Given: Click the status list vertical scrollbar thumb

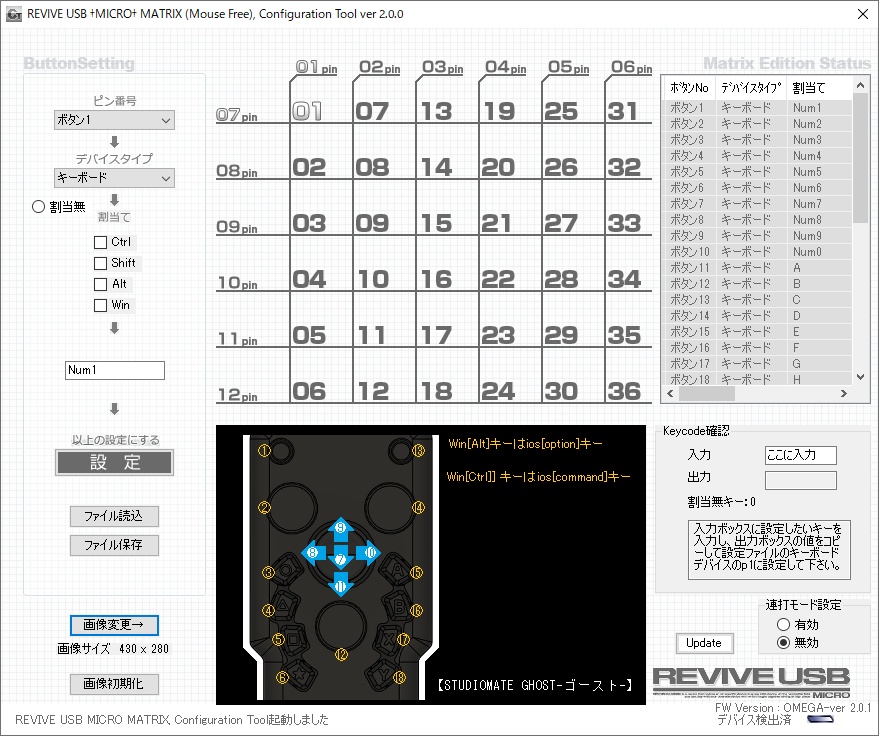Looking at the screenshot, I should [860, 159].
